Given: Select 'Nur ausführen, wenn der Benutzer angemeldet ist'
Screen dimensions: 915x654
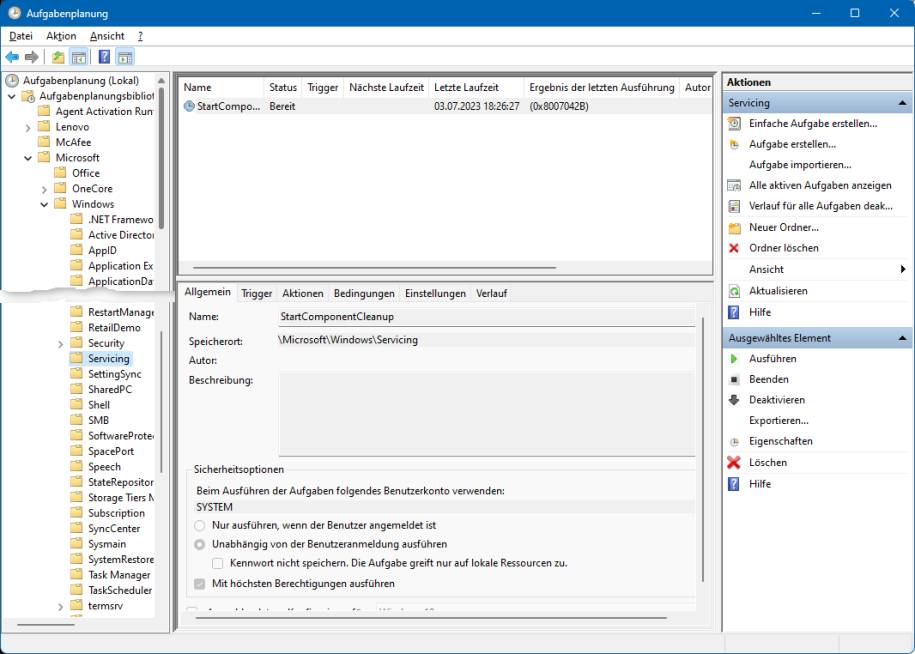Looking at the screenshot, I should tap(200, 525).
